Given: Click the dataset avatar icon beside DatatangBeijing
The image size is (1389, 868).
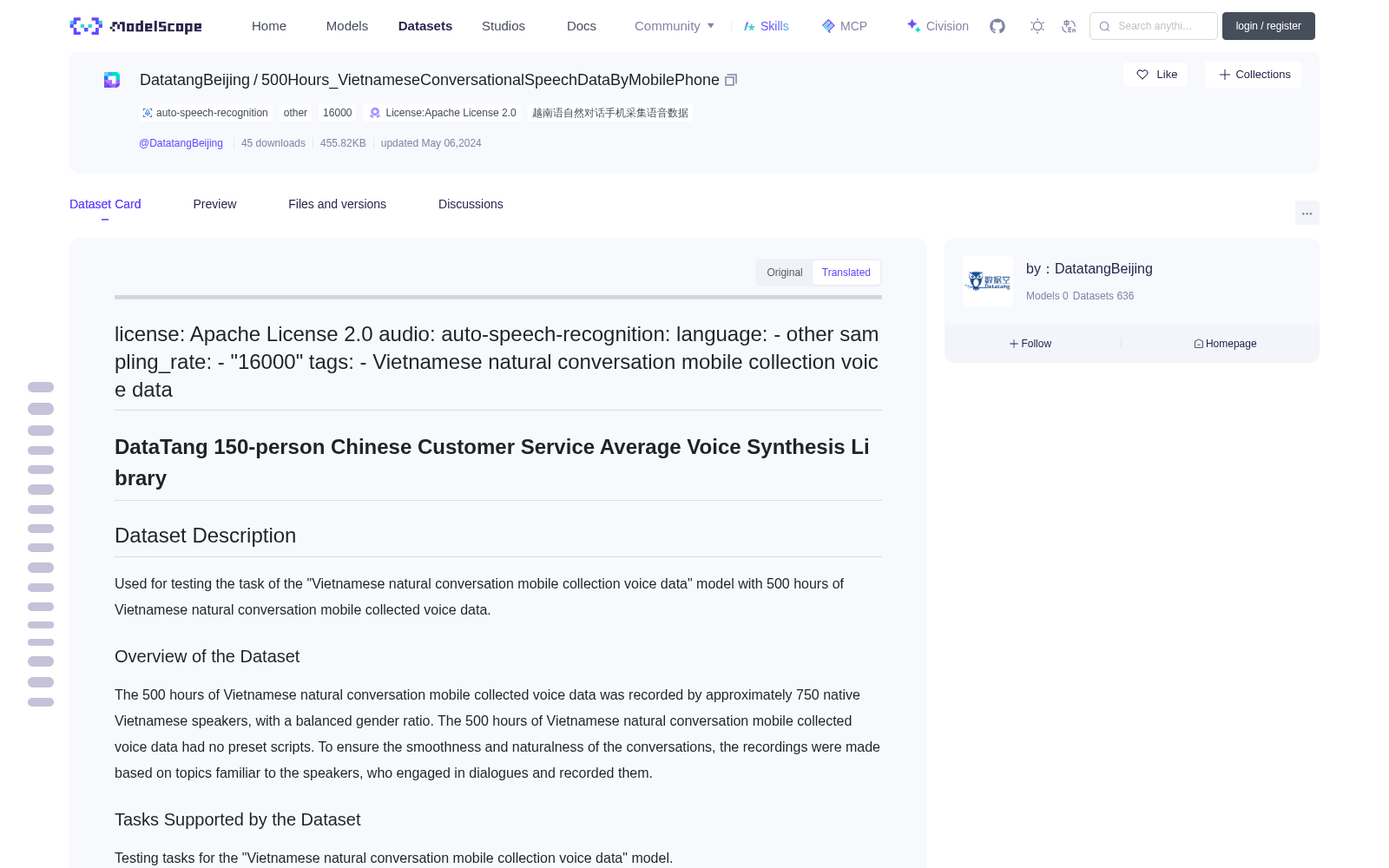Looking at the screenshot, I should (112, 80).
